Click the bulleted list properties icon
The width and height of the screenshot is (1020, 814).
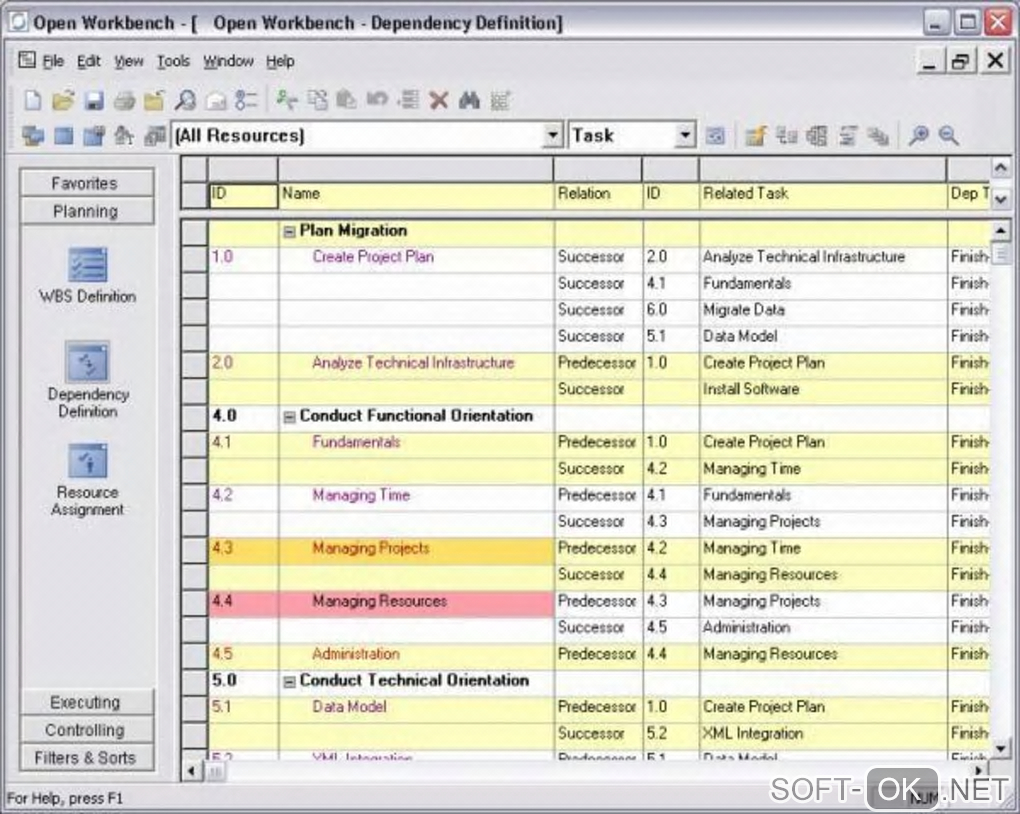pyautogui.click(x=246, y=100)
